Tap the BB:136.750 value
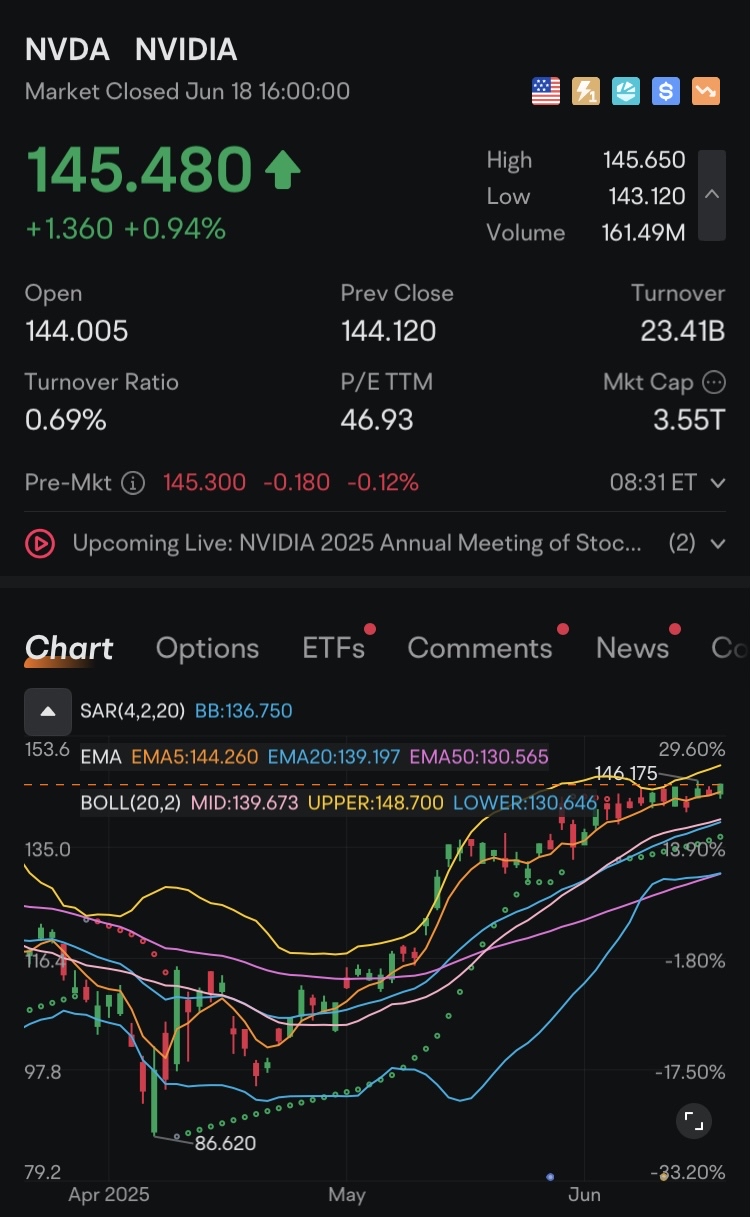Screen dimensions: 750x1217 coord(244,711)
